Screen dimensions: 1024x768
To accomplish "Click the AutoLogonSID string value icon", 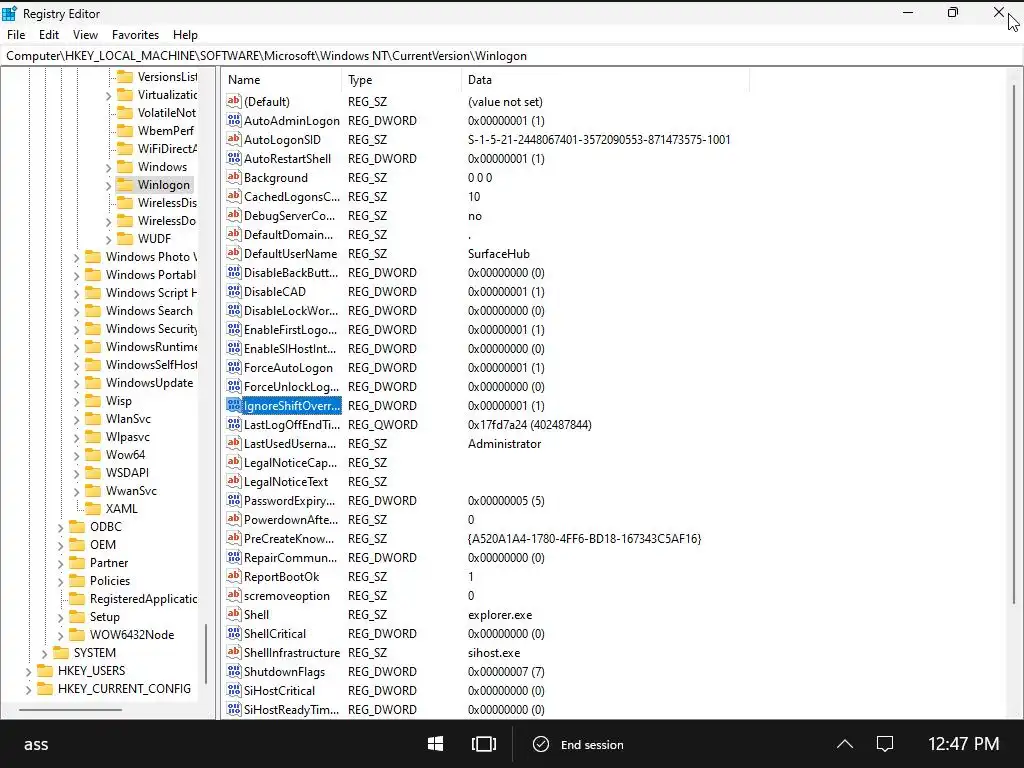I will coord(234,139).
